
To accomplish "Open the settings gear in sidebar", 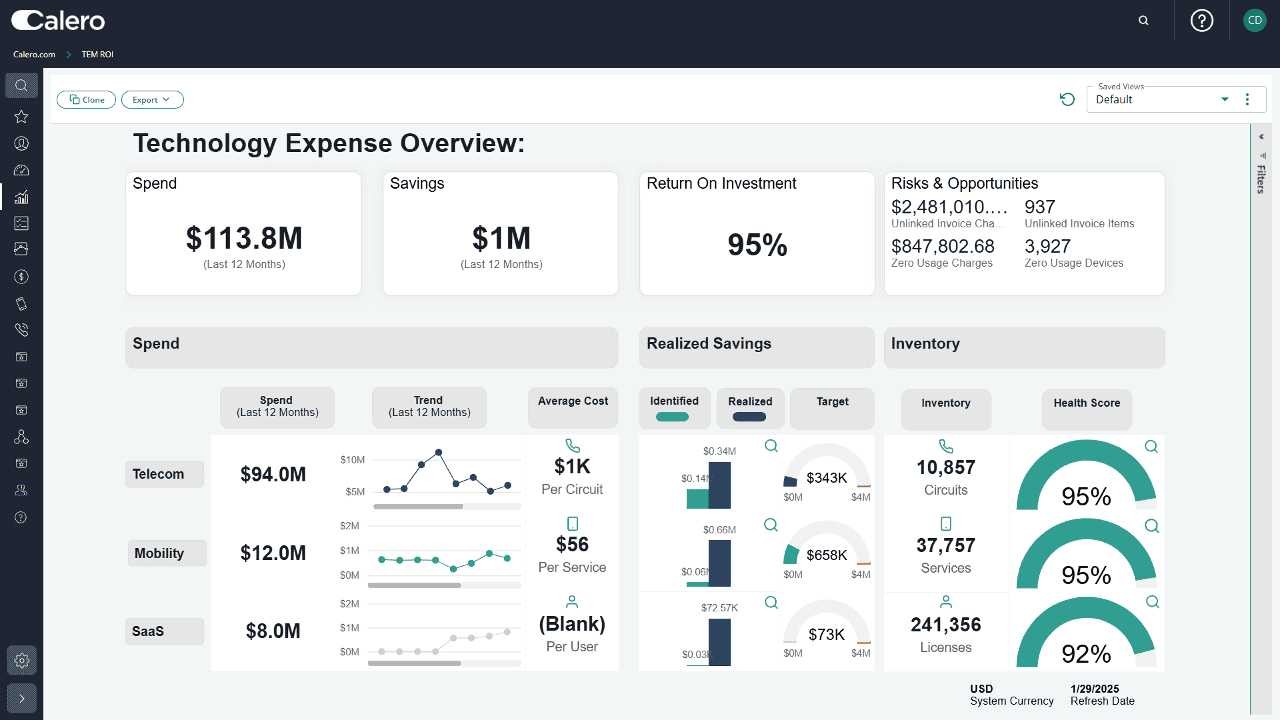I will click(21, 660).
